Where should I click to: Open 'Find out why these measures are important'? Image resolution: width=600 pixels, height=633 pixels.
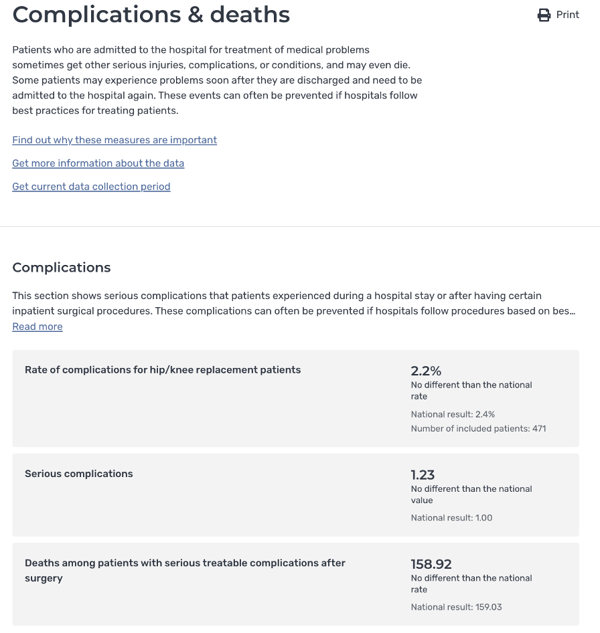tap(114, 140)
